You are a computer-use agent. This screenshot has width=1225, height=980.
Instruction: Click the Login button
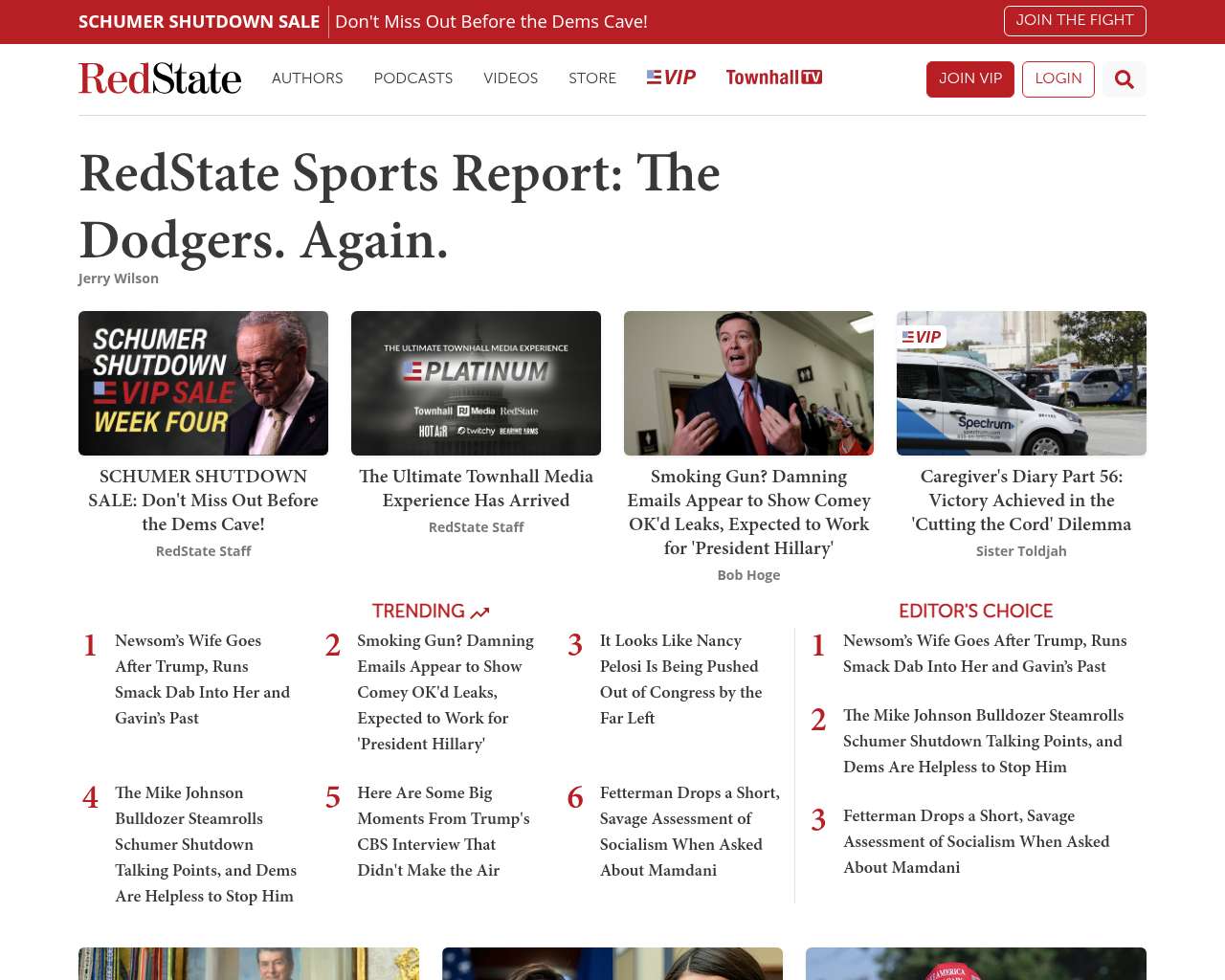click(1058, 79)
